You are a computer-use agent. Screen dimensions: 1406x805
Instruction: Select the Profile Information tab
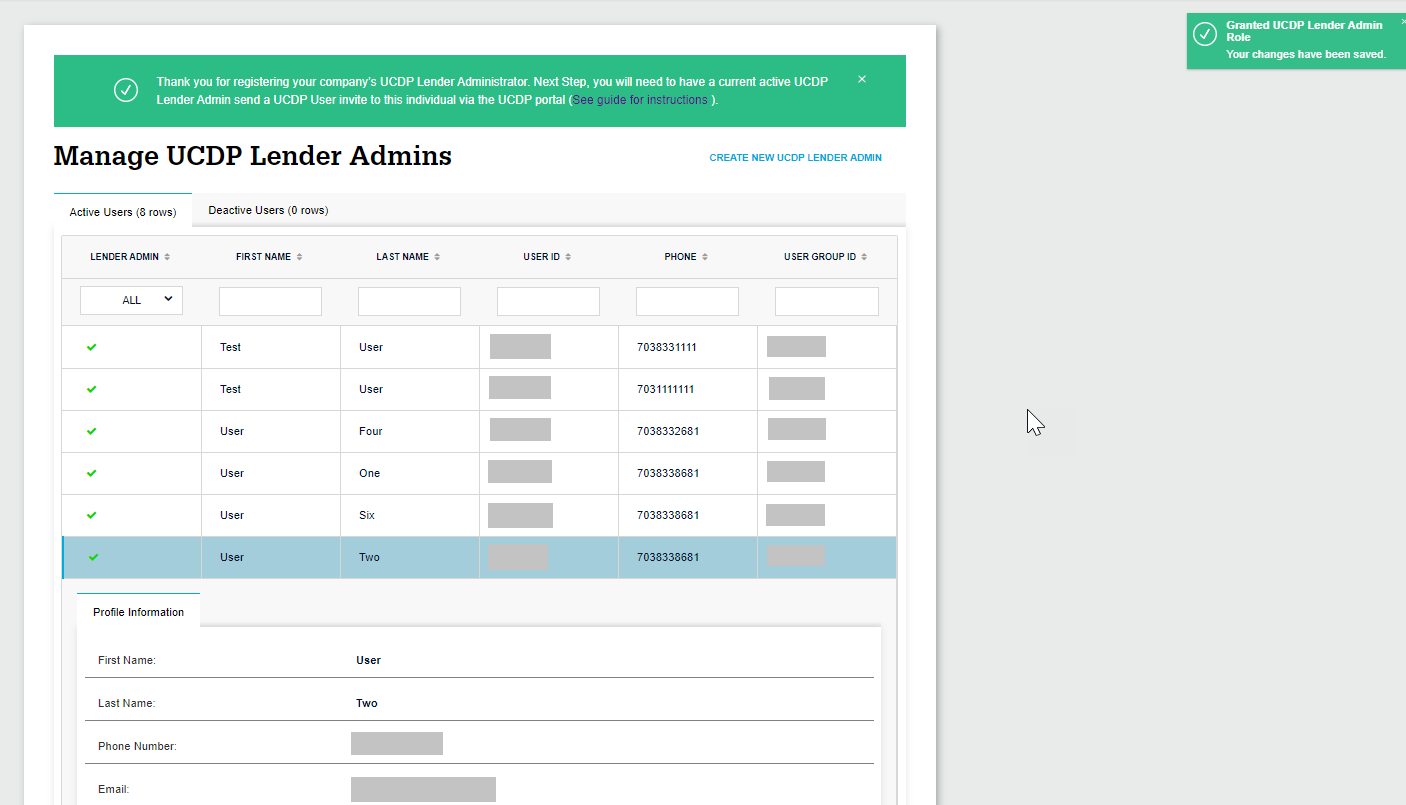coord(138,611)
